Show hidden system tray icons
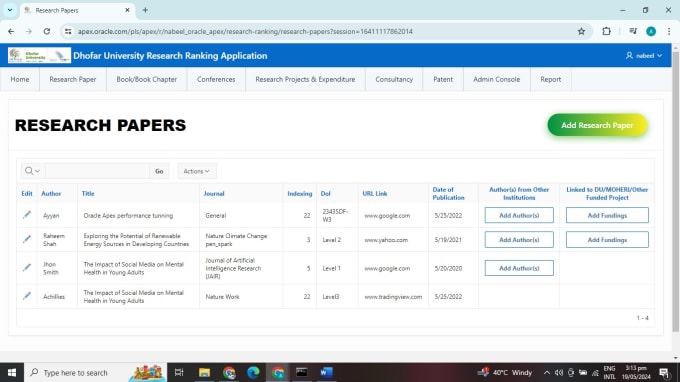Viewport: 680px width, 382px height. [546, 372]
